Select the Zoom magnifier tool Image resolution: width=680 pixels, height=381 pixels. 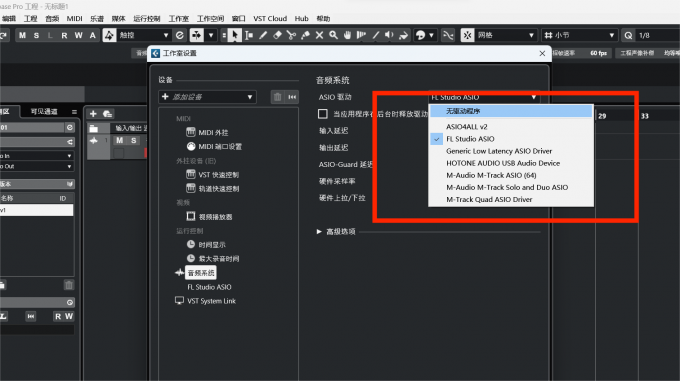click(x=333, y=35)
